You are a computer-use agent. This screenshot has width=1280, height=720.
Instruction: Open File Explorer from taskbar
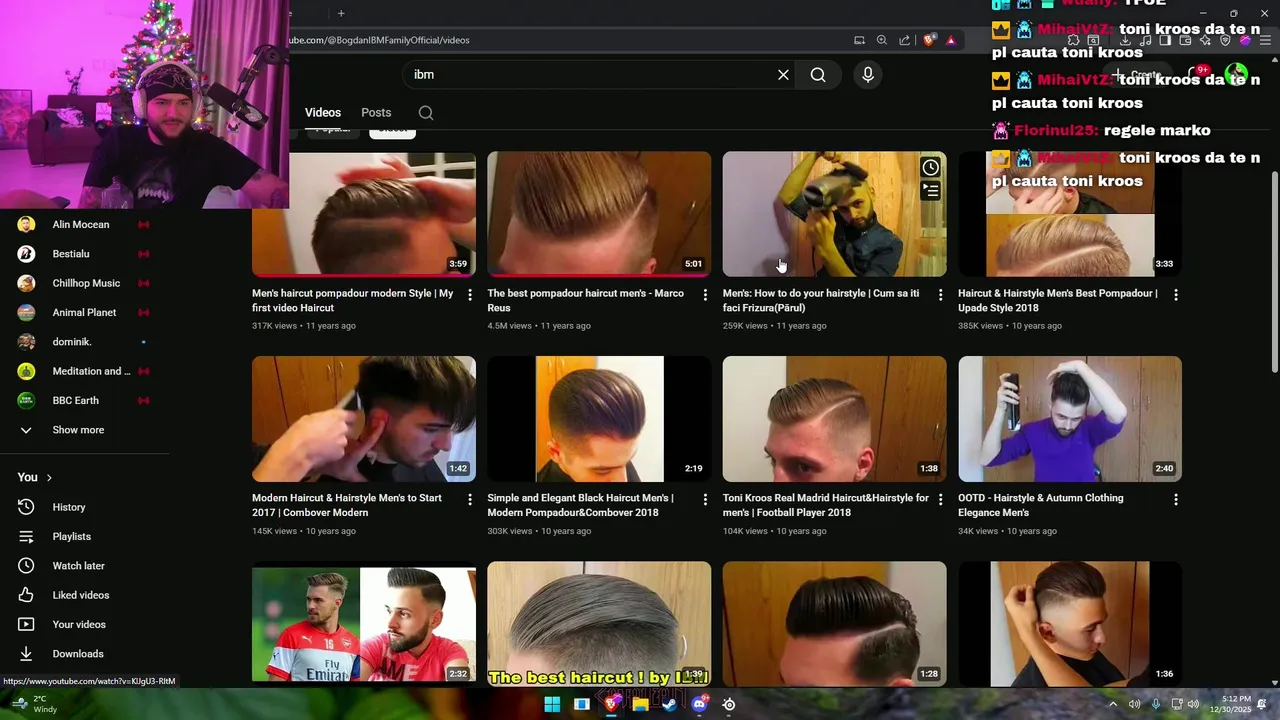click(x=640, y=704)
